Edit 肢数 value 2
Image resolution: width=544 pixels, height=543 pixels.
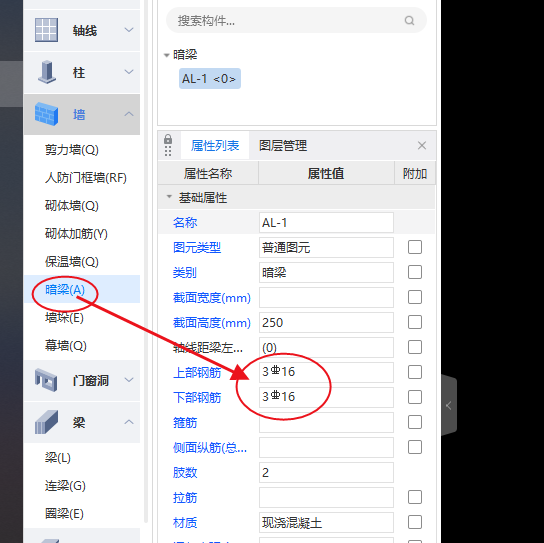coord(326,472)
